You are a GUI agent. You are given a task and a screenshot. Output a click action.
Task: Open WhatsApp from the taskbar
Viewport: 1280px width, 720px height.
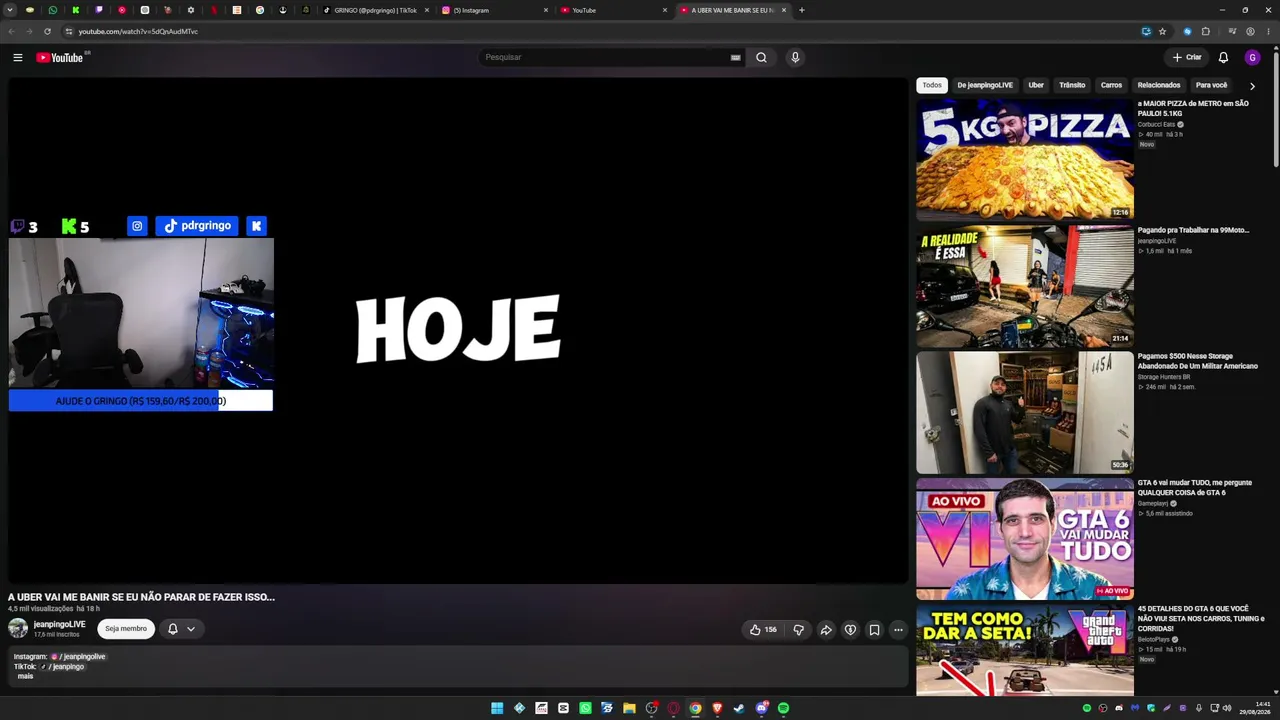585,708
